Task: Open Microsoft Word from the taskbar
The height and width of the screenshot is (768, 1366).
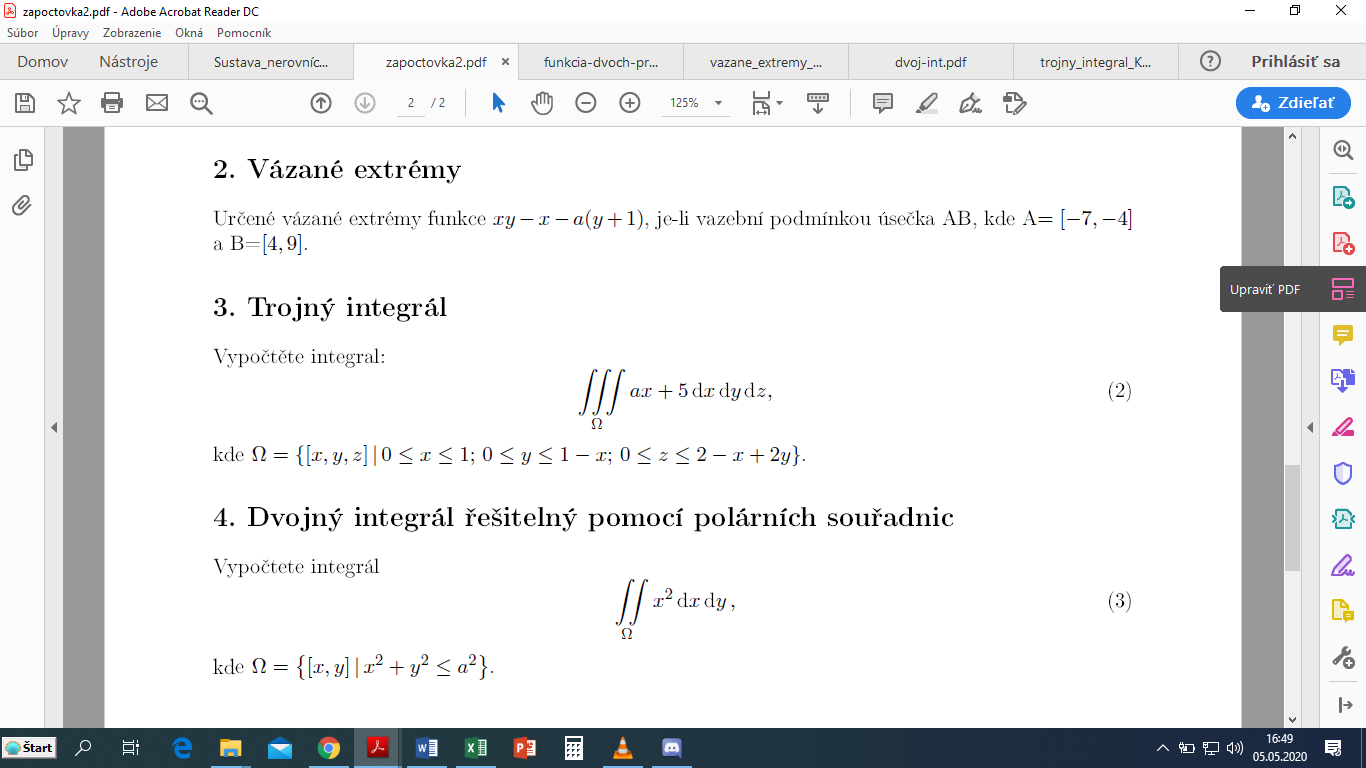Action: point(426,748)
